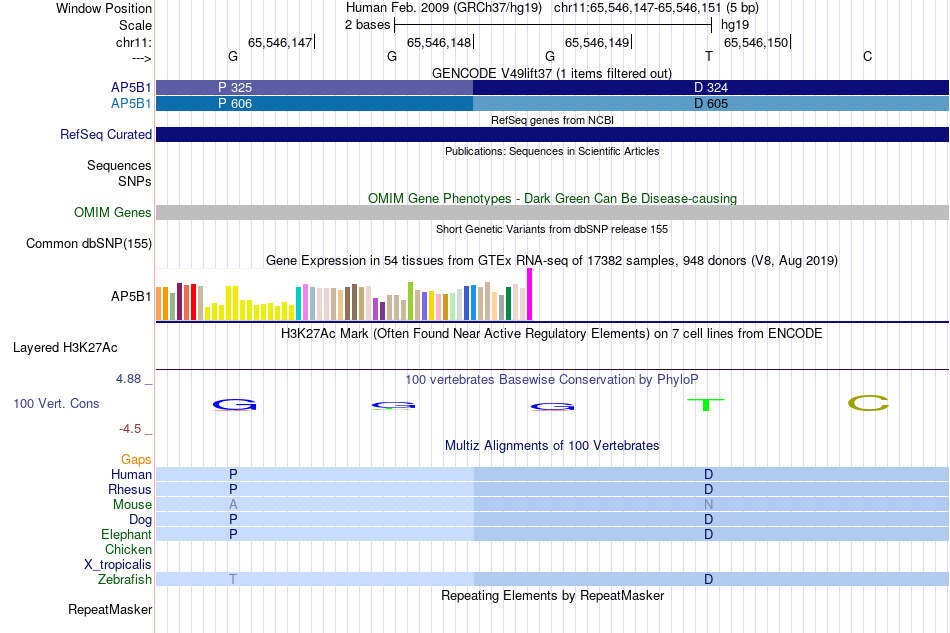Click the RepeatMasker track label
This screenshot has width=950, height=633.
point(110,609)
